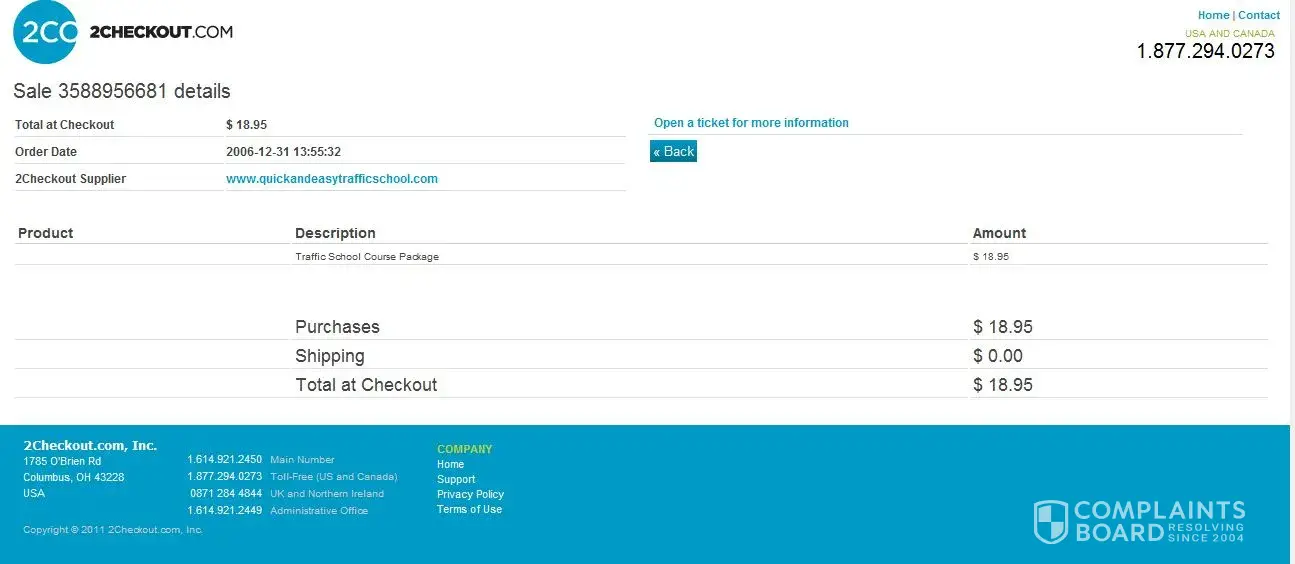Select 'Columbus, OH 43228' in footer
The width and height of the screenshot is (1295, 564).
[74, 477]
